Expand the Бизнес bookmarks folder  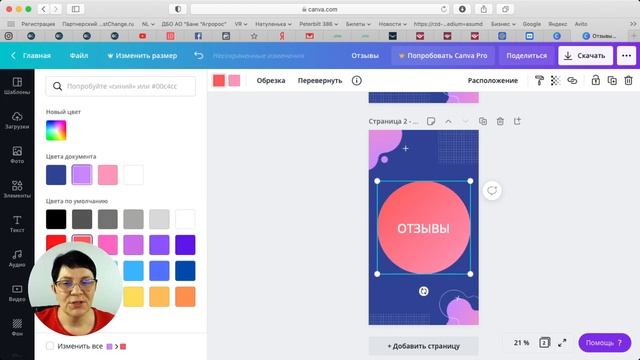(x=503, y=24)
